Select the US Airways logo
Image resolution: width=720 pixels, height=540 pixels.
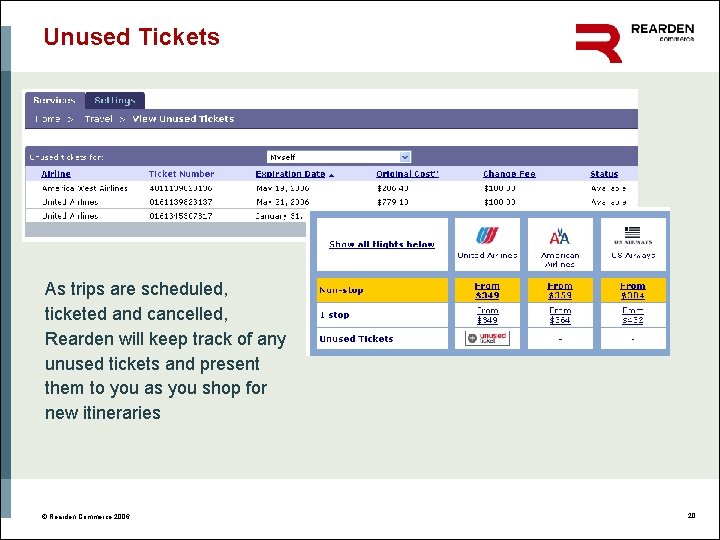(632, 235)
